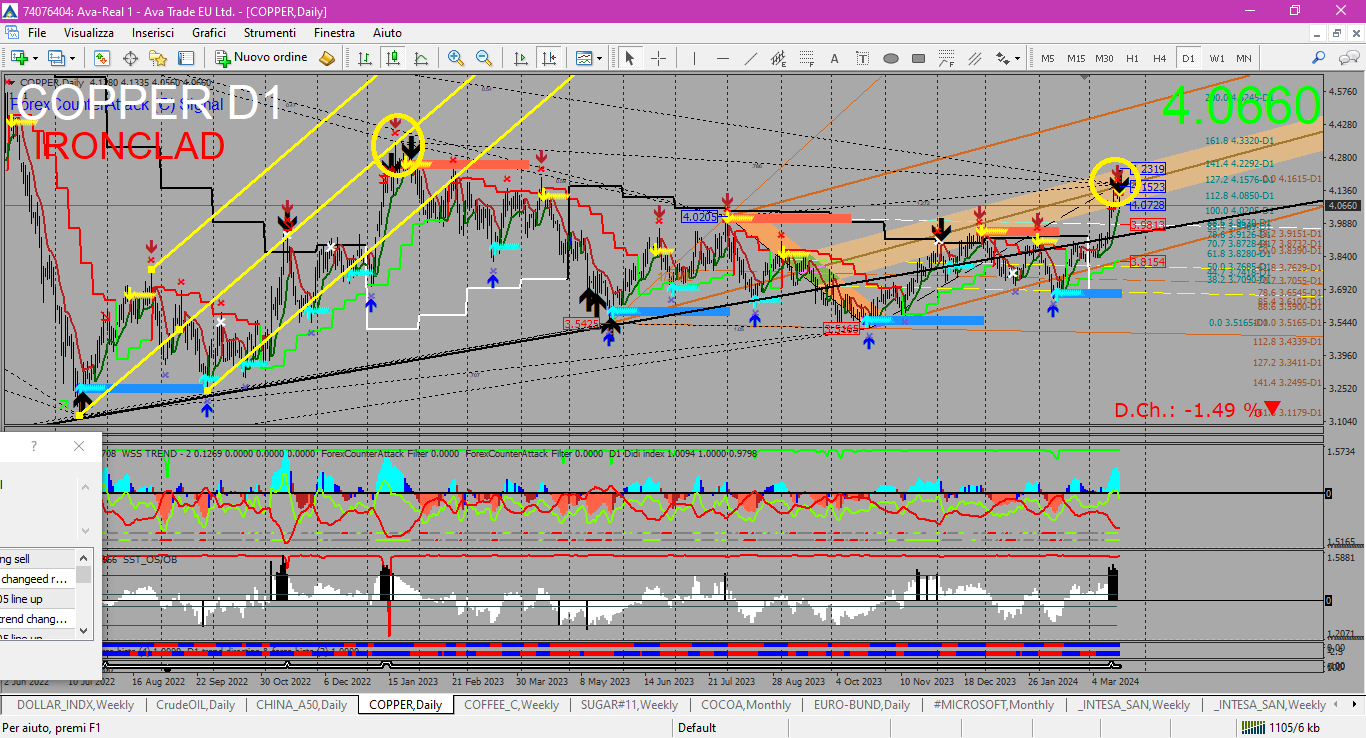Switch to the CrudeOIL,Daily chart tab
Viewport: 1366px width, 738px height.
tap(196, 705)
